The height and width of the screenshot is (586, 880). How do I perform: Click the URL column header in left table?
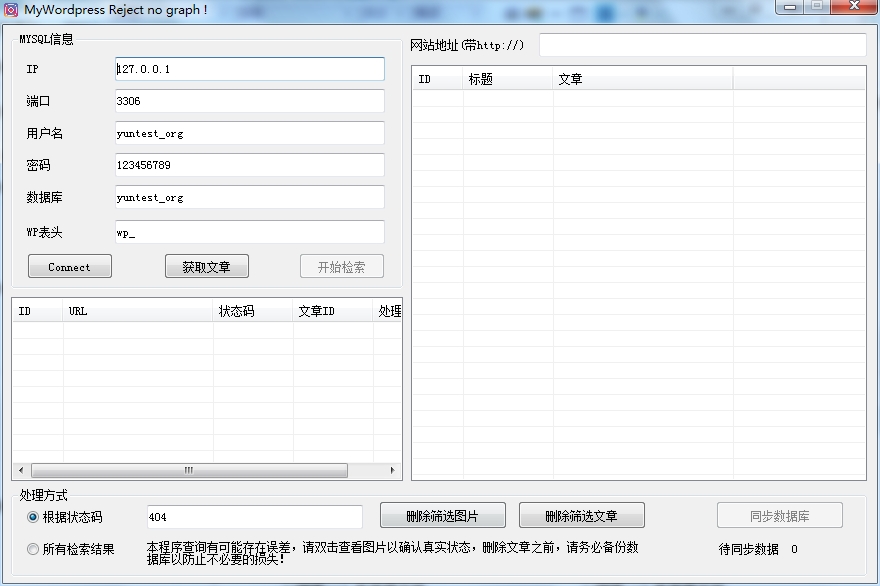[x=138, y=311]
